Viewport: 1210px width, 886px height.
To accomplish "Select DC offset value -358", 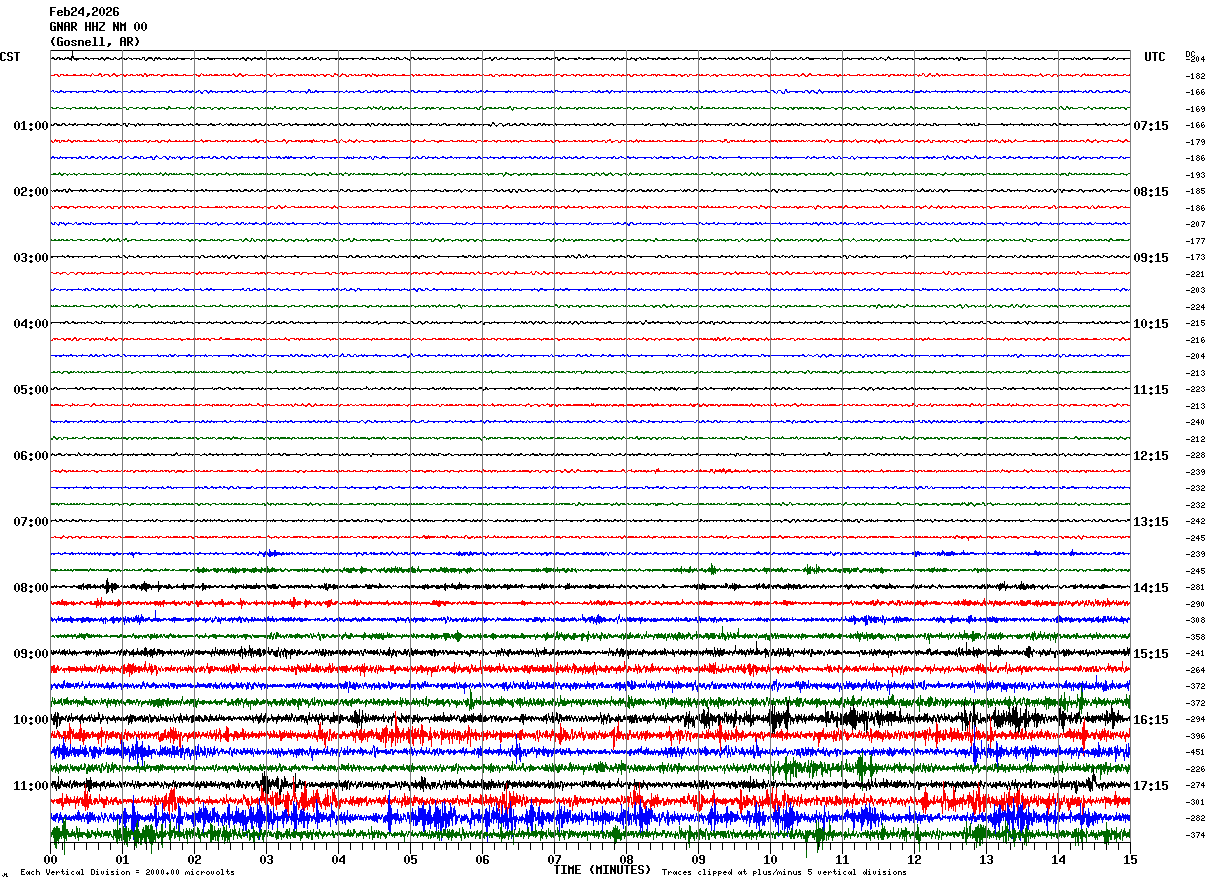I will 1195,637.
